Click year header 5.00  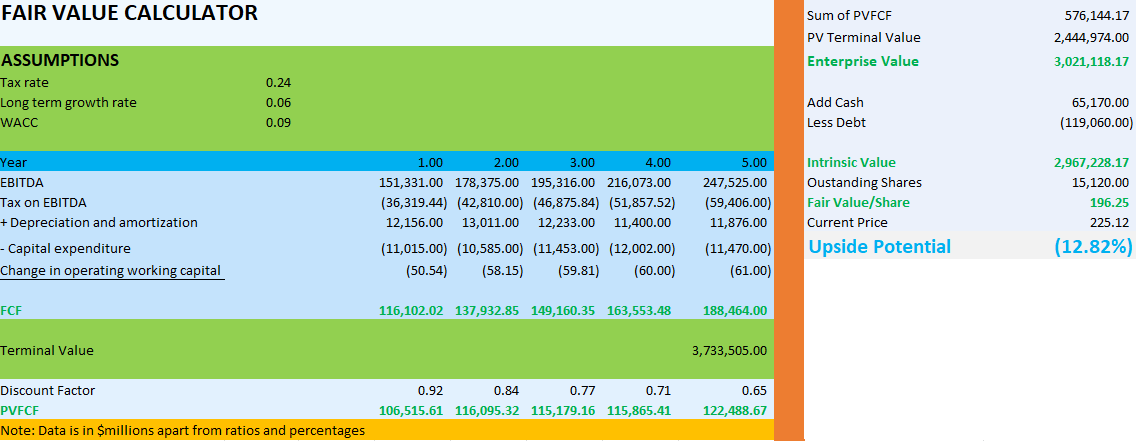(754, 162)
